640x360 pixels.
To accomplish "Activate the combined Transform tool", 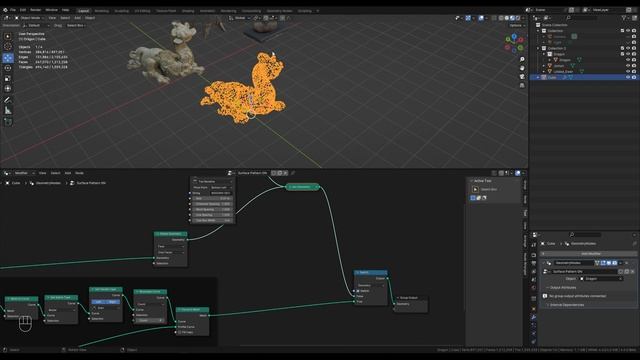I will 8,89.
